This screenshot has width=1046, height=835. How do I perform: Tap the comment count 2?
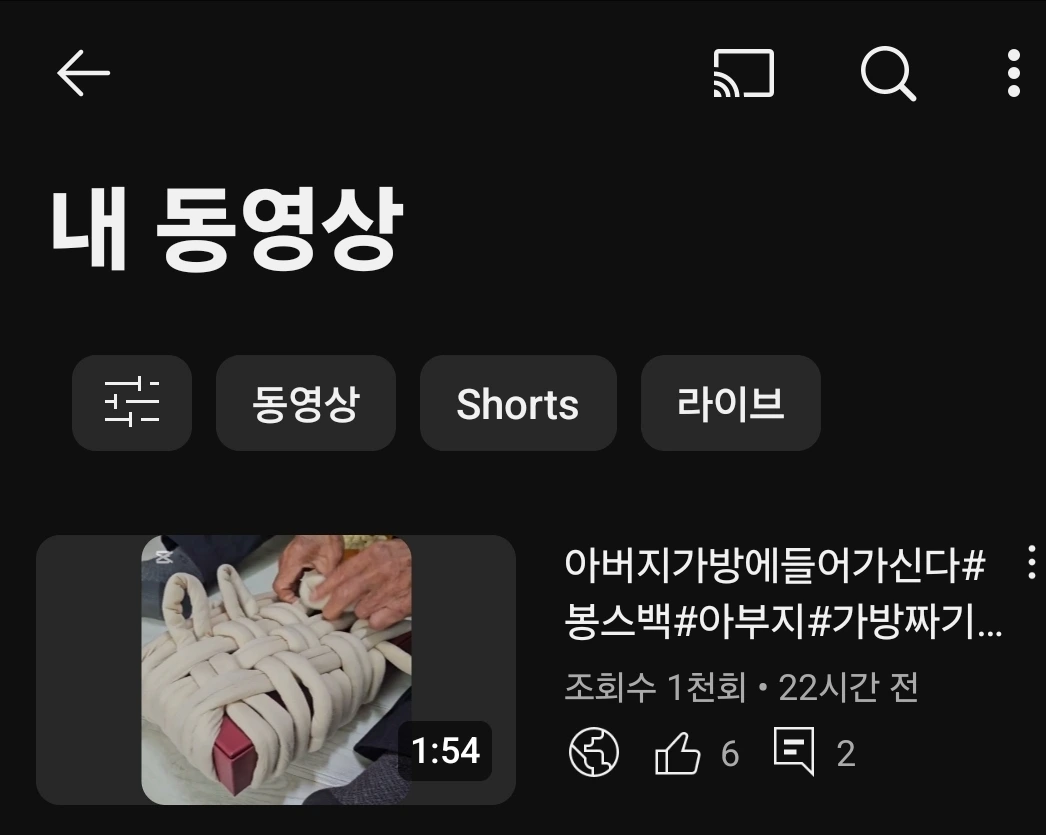[x=846, y=754]
